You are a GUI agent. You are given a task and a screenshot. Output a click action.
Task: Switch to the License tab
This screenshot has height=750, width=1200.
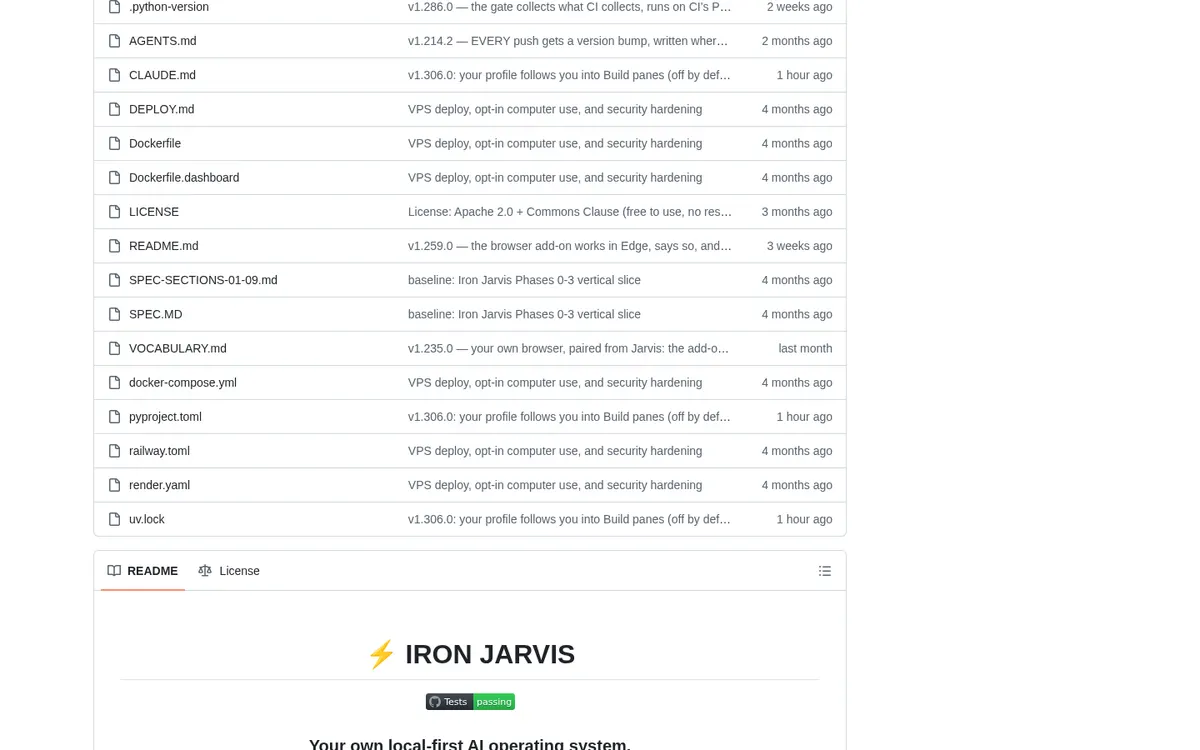click(x=229, y=571)
